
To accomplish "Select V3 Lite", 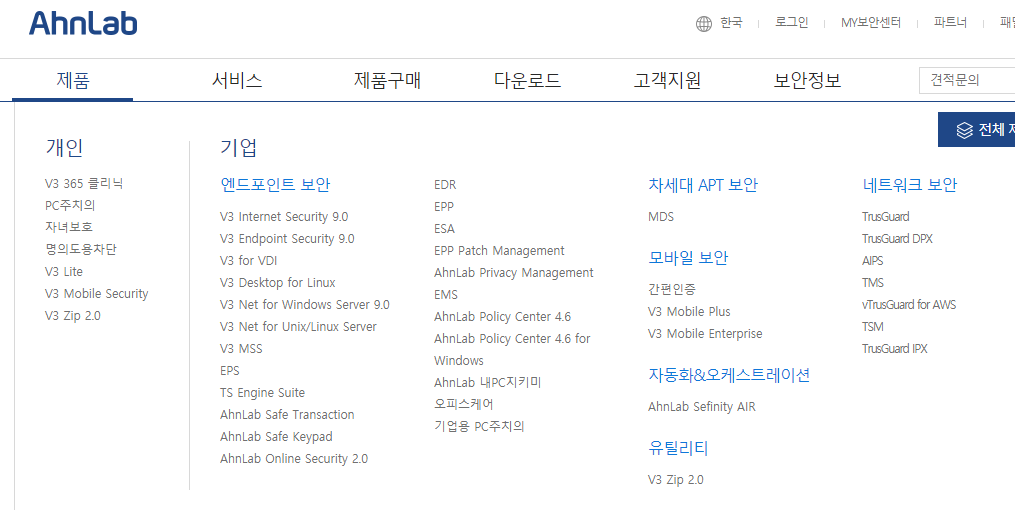I will [x=63, y=272].
